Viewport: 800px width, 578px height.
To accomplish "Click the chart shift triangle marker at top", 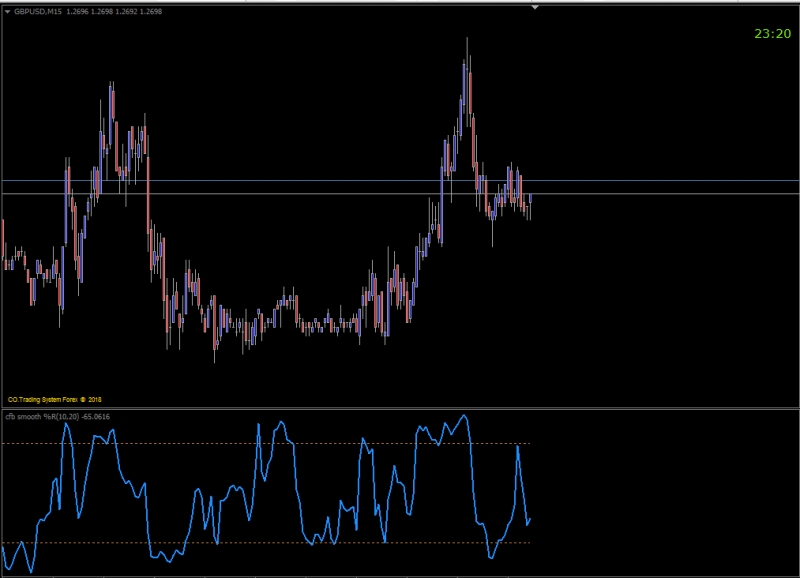I will coord(535,8).
